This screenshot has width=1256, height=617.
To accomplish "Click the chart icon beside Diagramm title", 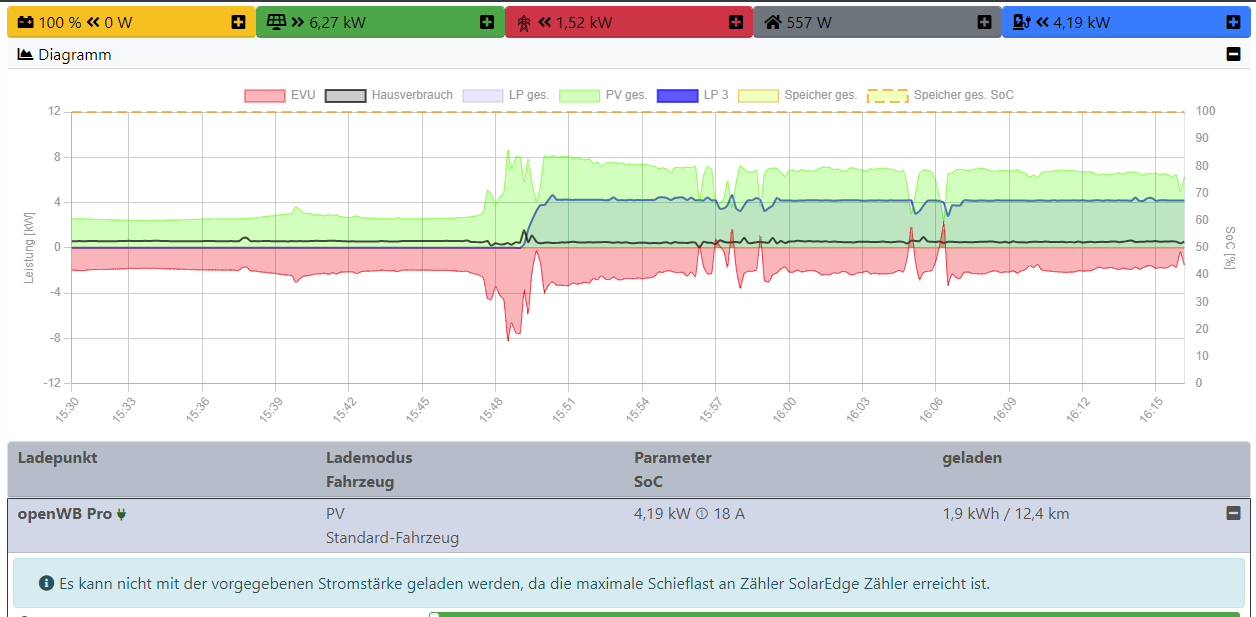I will click(26, 55).
